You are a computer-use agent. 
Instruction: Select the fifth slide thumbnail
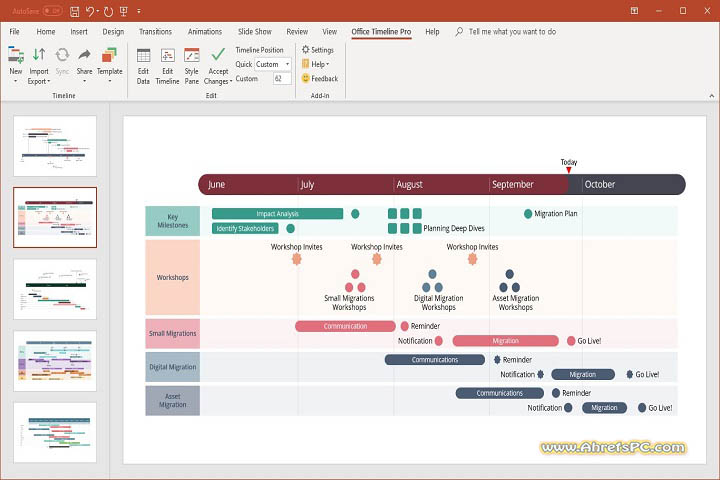(x=55, y=433)
